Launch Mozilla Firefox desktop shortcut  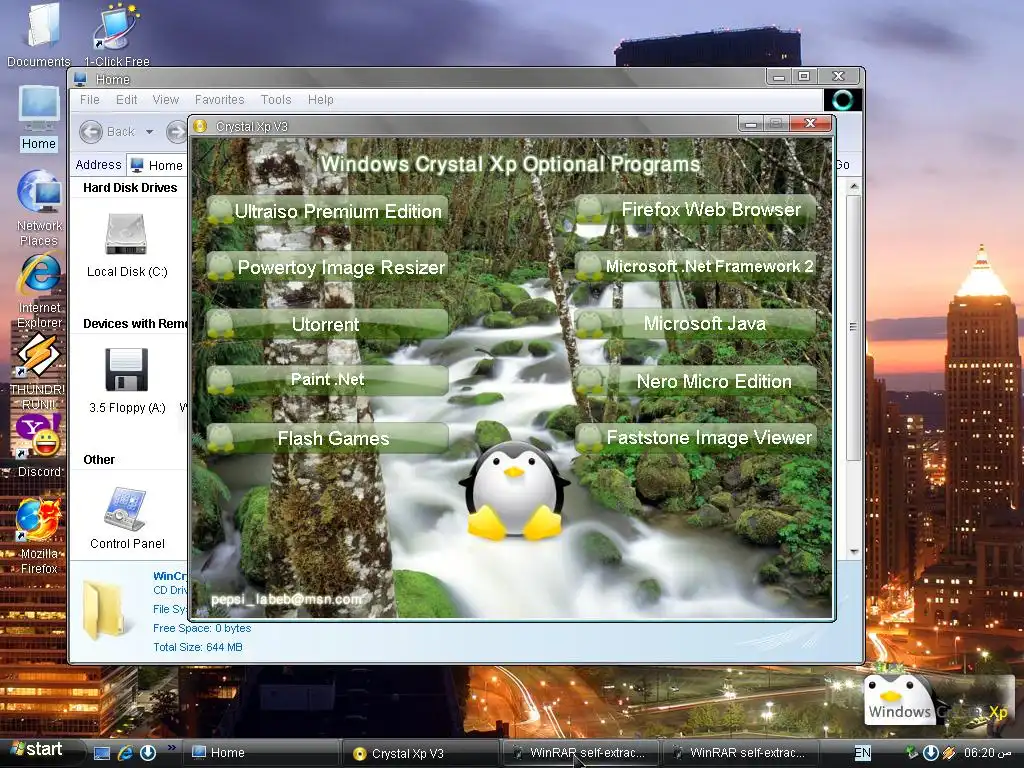[39, 536]
